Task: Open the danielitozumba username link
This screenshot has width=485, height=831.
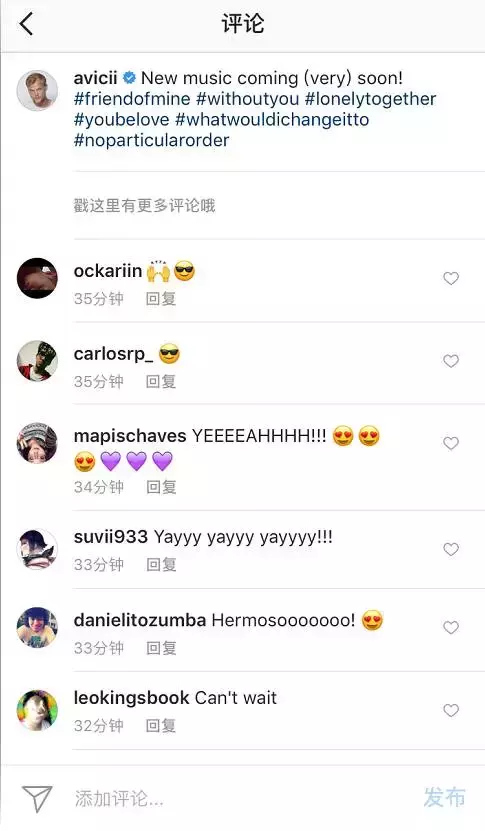Action: coord(139,620)
